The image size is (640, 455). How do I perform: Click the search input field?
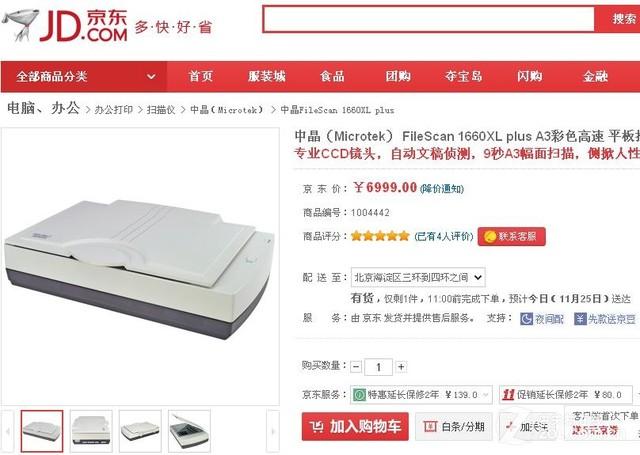(x=429, y=19)
